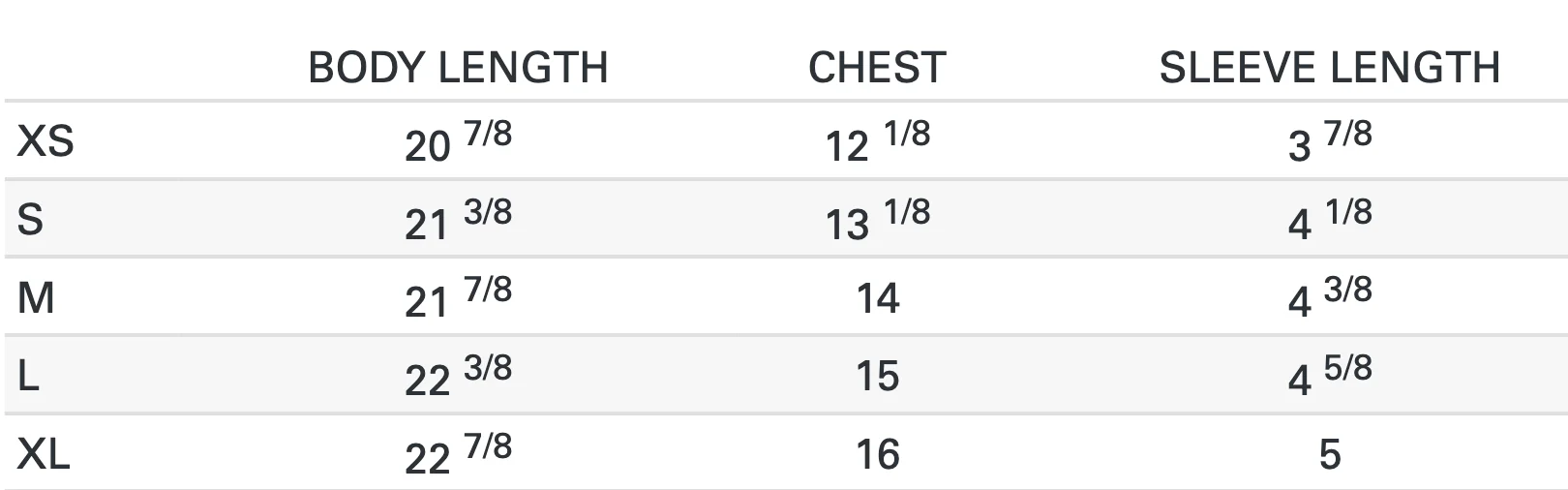
Task: Click the S body length 21 3/8 cell
Action: point(458,220)
